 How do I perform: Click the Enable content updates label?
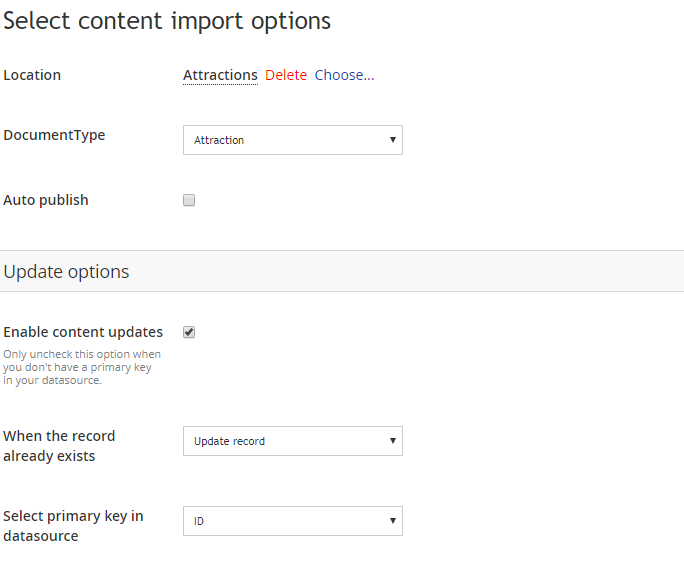[83, 332]
